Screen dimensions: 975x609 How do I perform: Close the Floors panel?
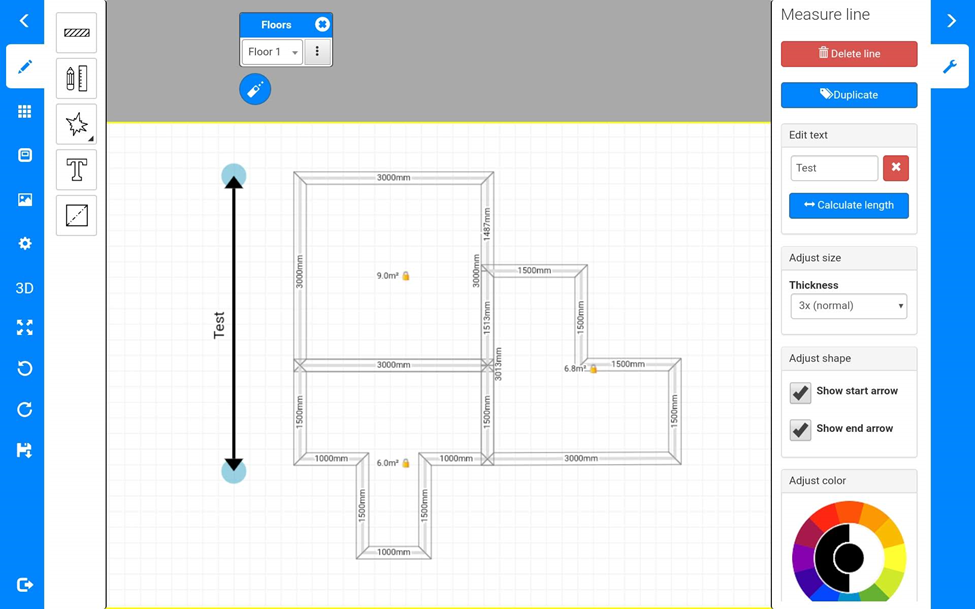click(x=322, y=24)
